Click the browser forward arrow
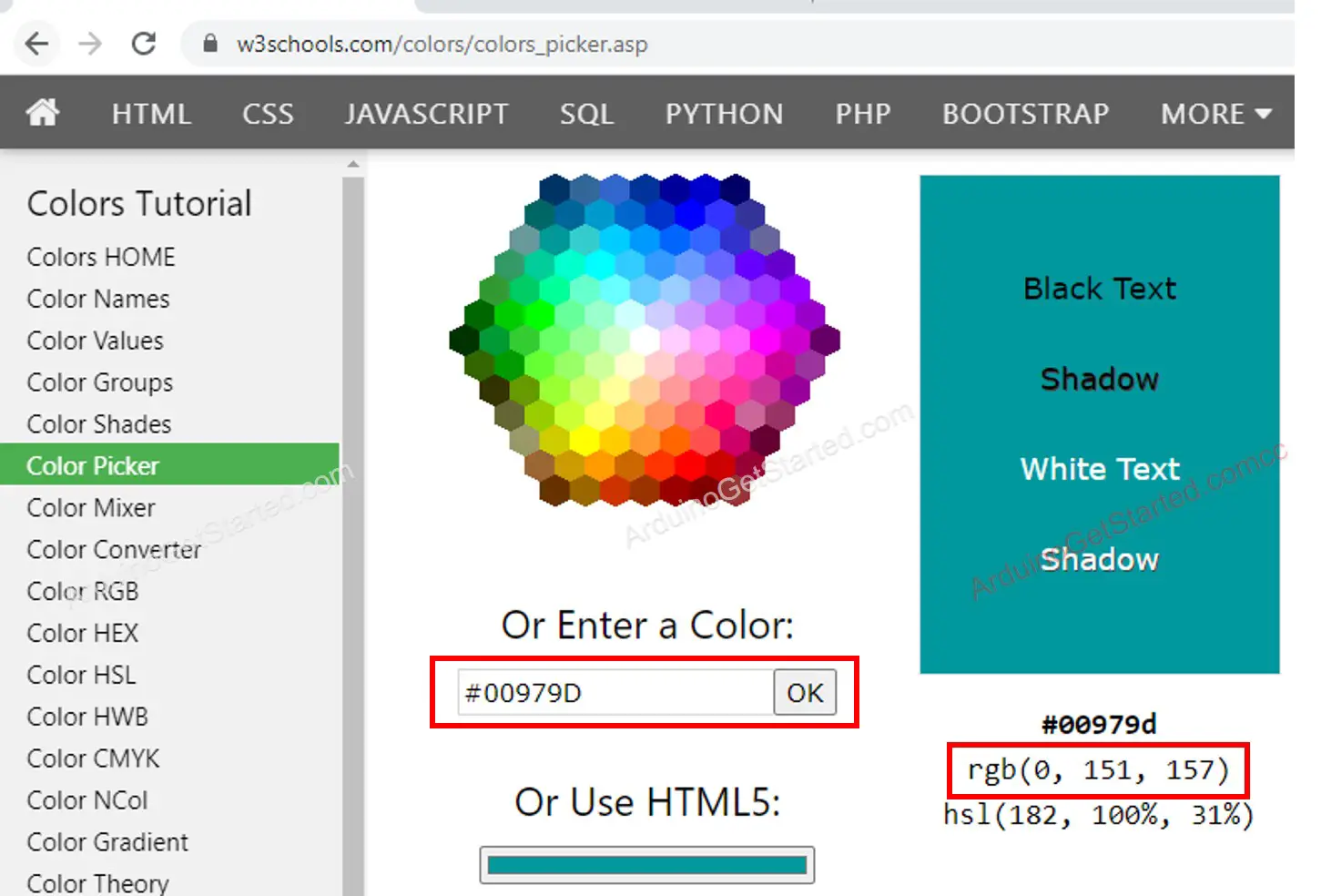This screenshot has width=1321, height=896. pos(90,44)
